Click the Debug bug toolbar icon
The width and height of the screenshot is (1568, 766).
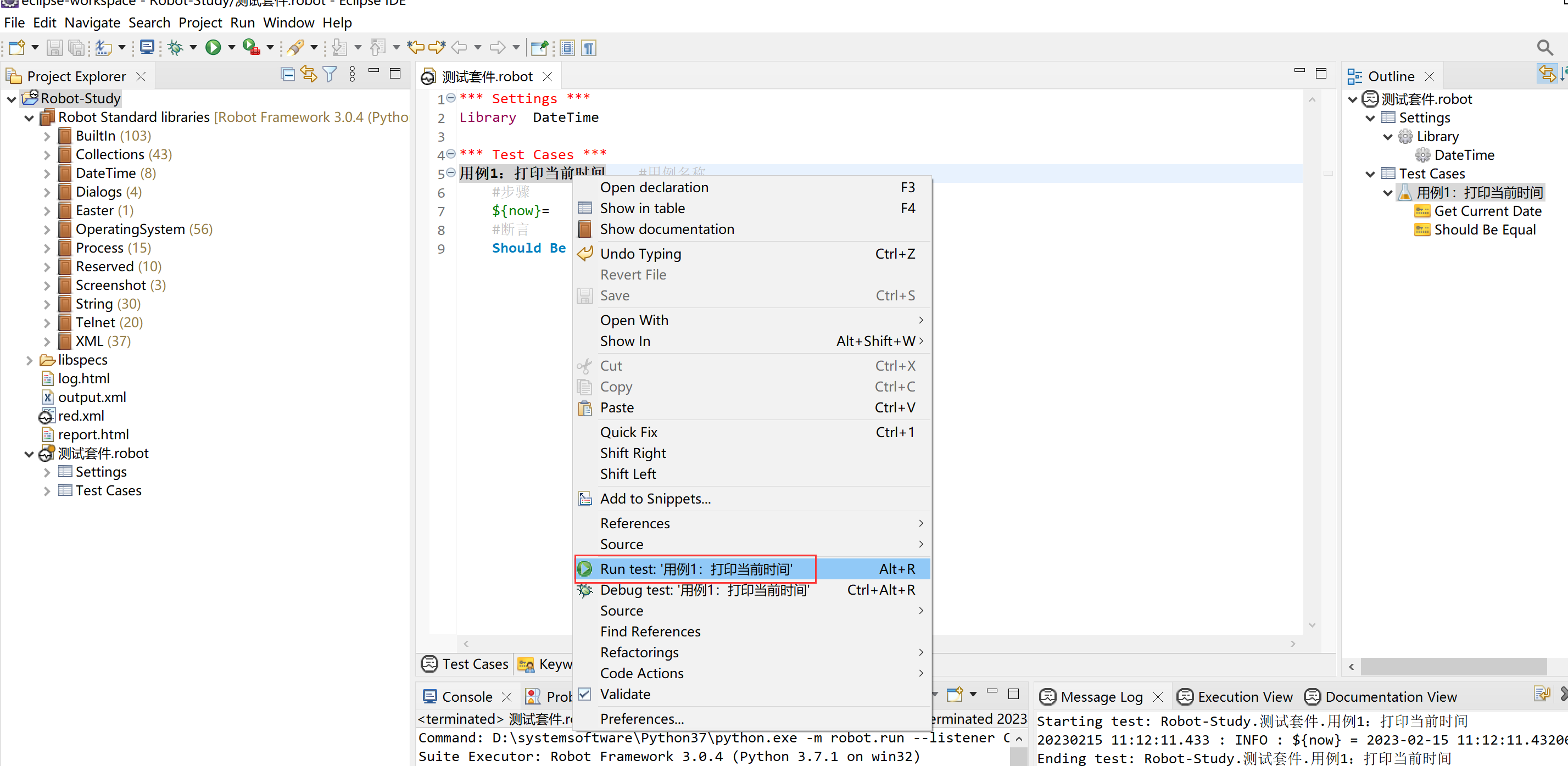pyautogui.click(x=176, y=47)
